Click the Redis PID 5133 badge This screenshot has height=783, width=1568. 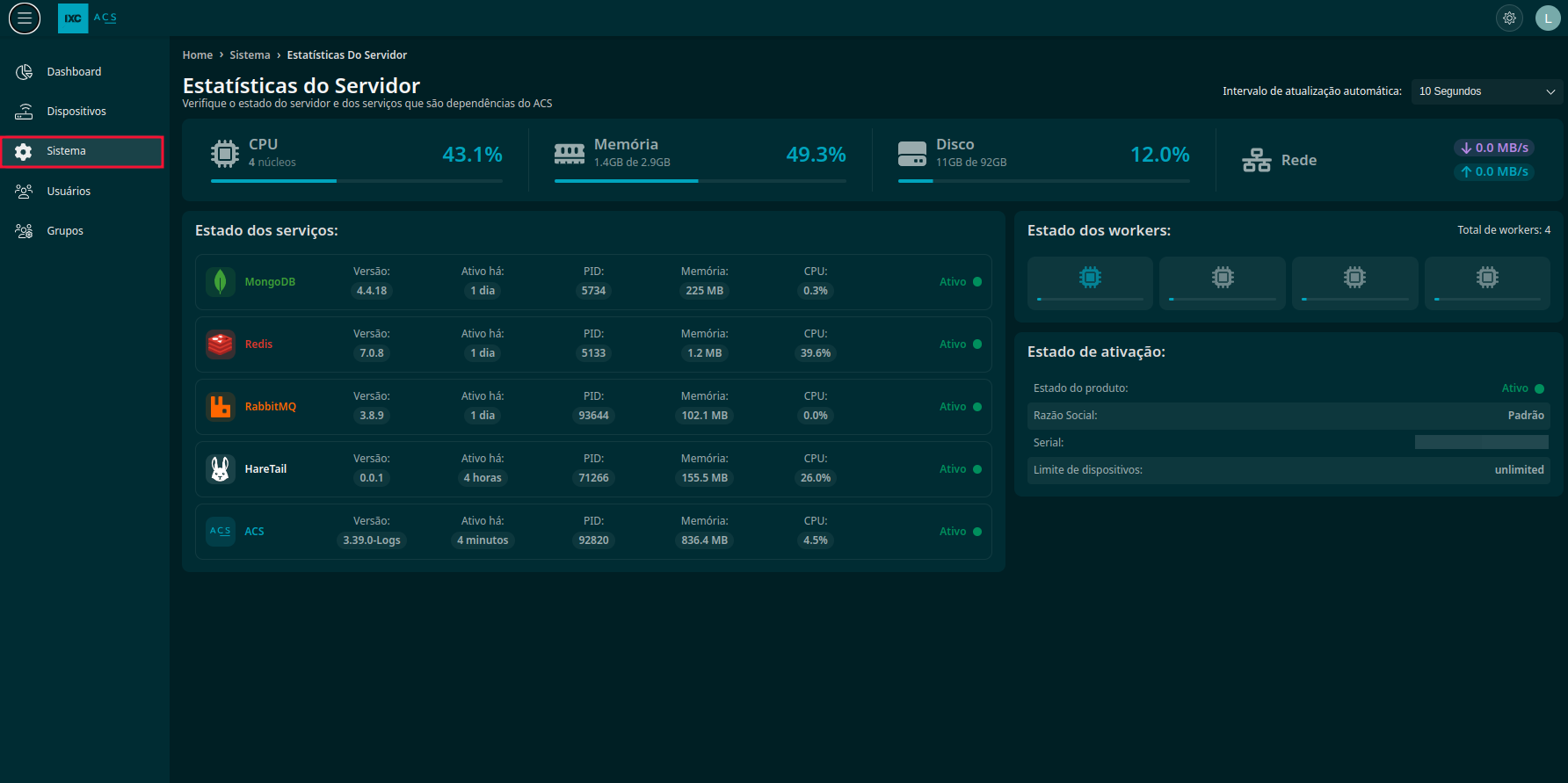click(593, 353)
